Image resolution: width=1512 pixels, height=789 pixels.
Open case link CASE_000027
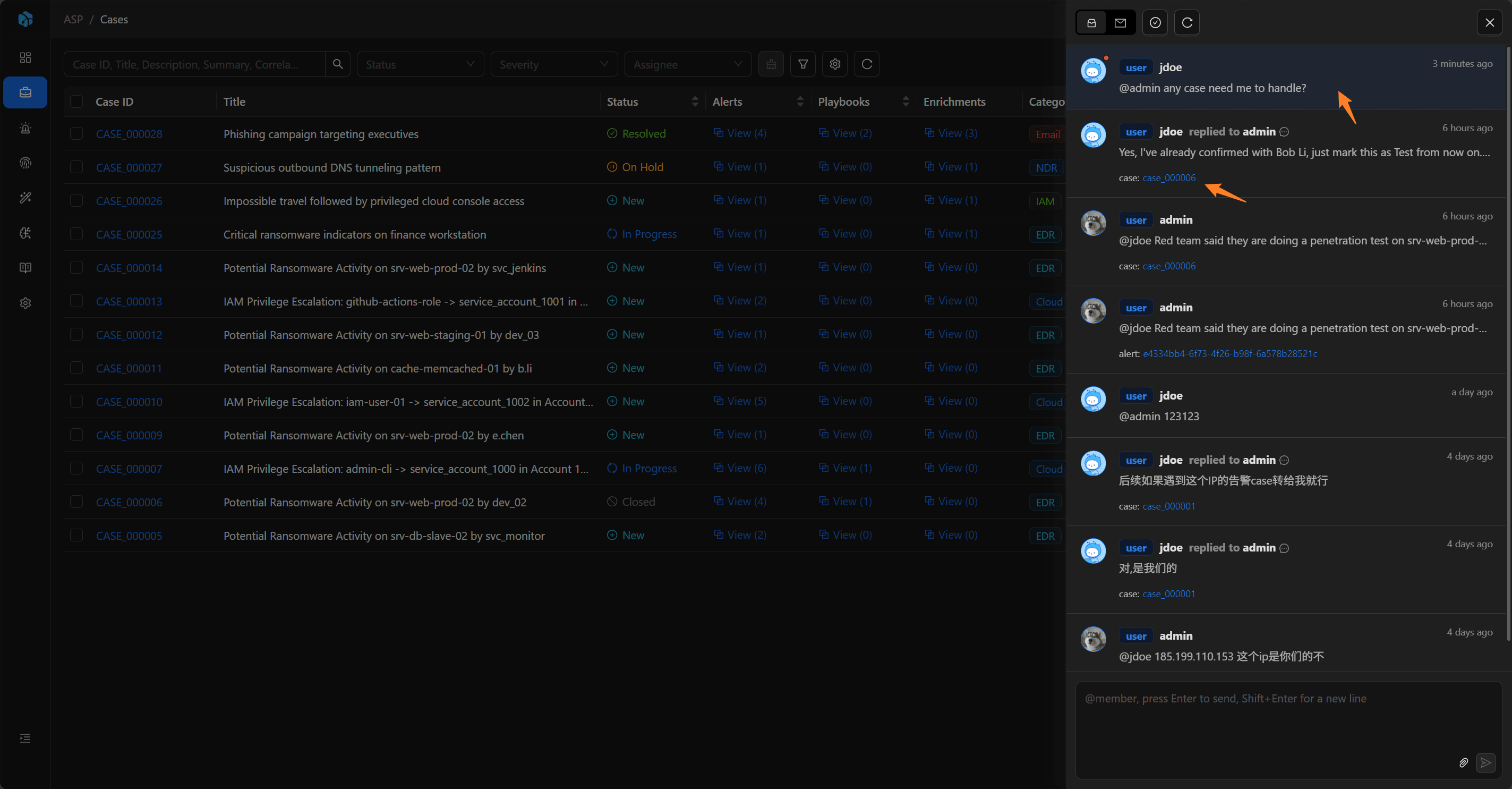coord(129,167)
